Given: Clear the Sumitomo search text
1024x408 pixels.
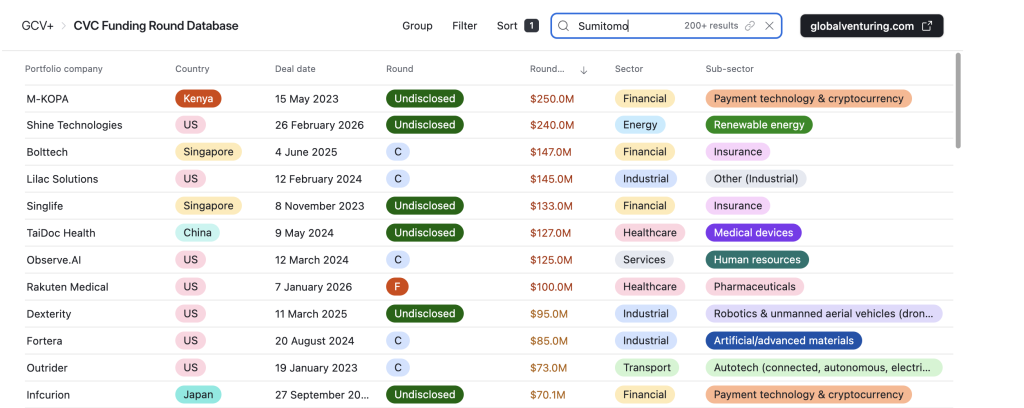Looking at the screenshot, I should 769,26.
